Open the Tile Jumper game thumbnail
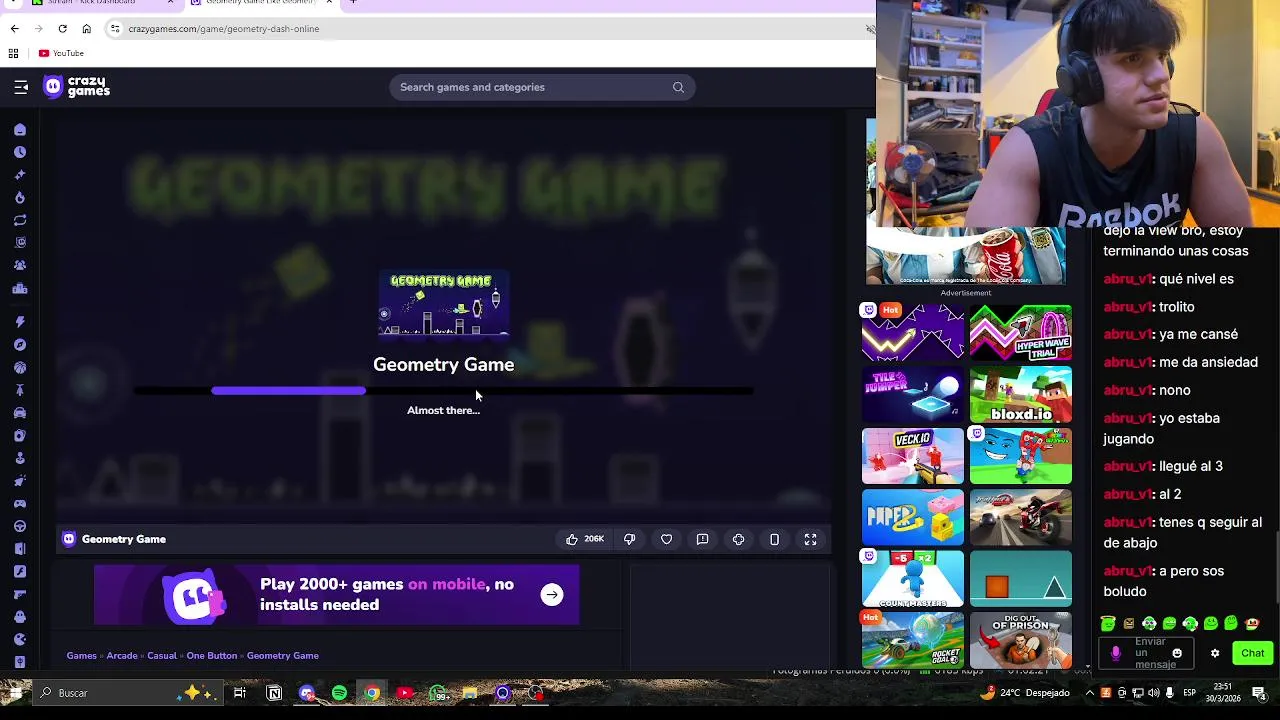 (x=913, y=394)
